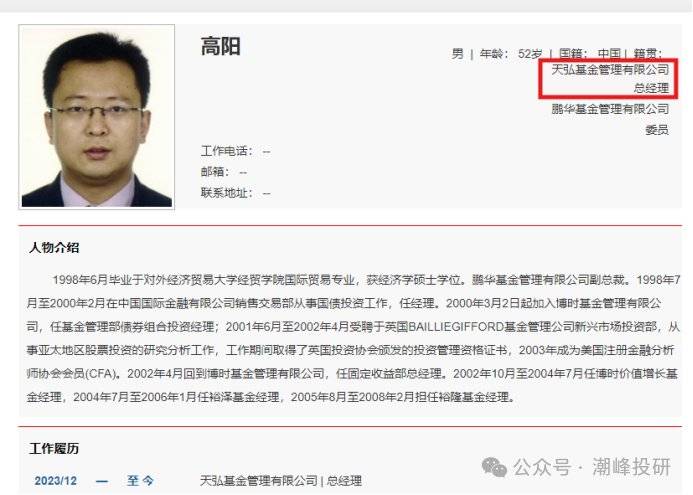
Task: Click the biography paragraph text
Action: pyautogui.click(x=353, y=338)
